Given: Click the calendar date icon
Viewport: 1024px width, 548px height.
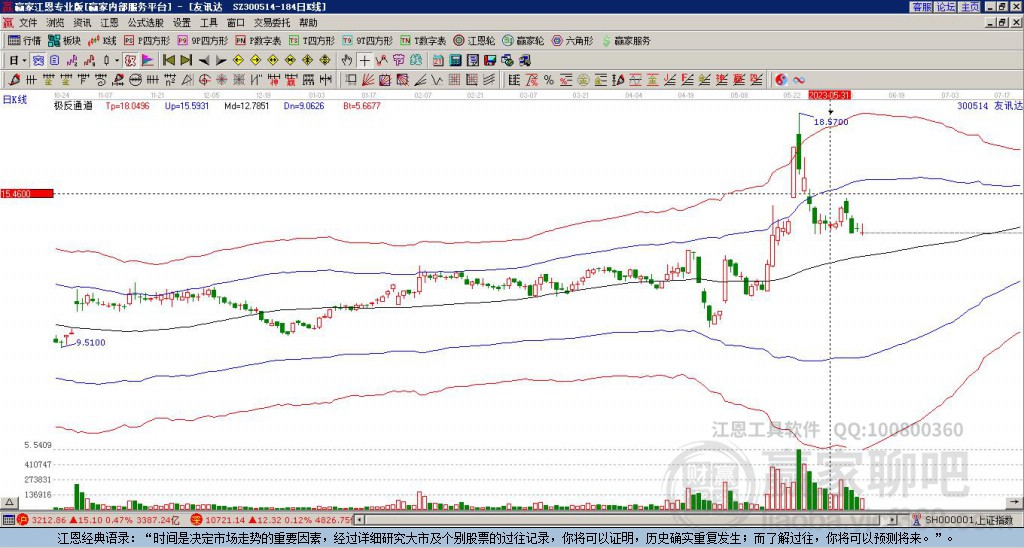Looking at the screenshot, I should (x=439, y=61).
